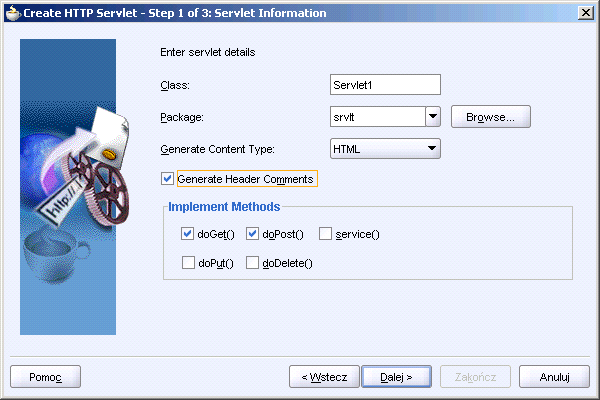Expand the Generate Content Type dropdown

coord(385,149)
